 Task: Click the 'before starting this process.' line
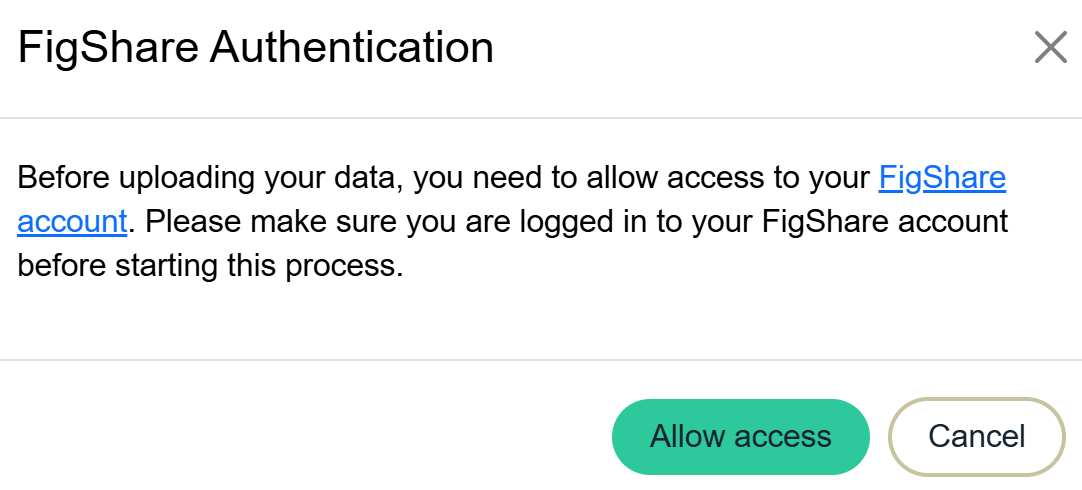coord(210,266)
